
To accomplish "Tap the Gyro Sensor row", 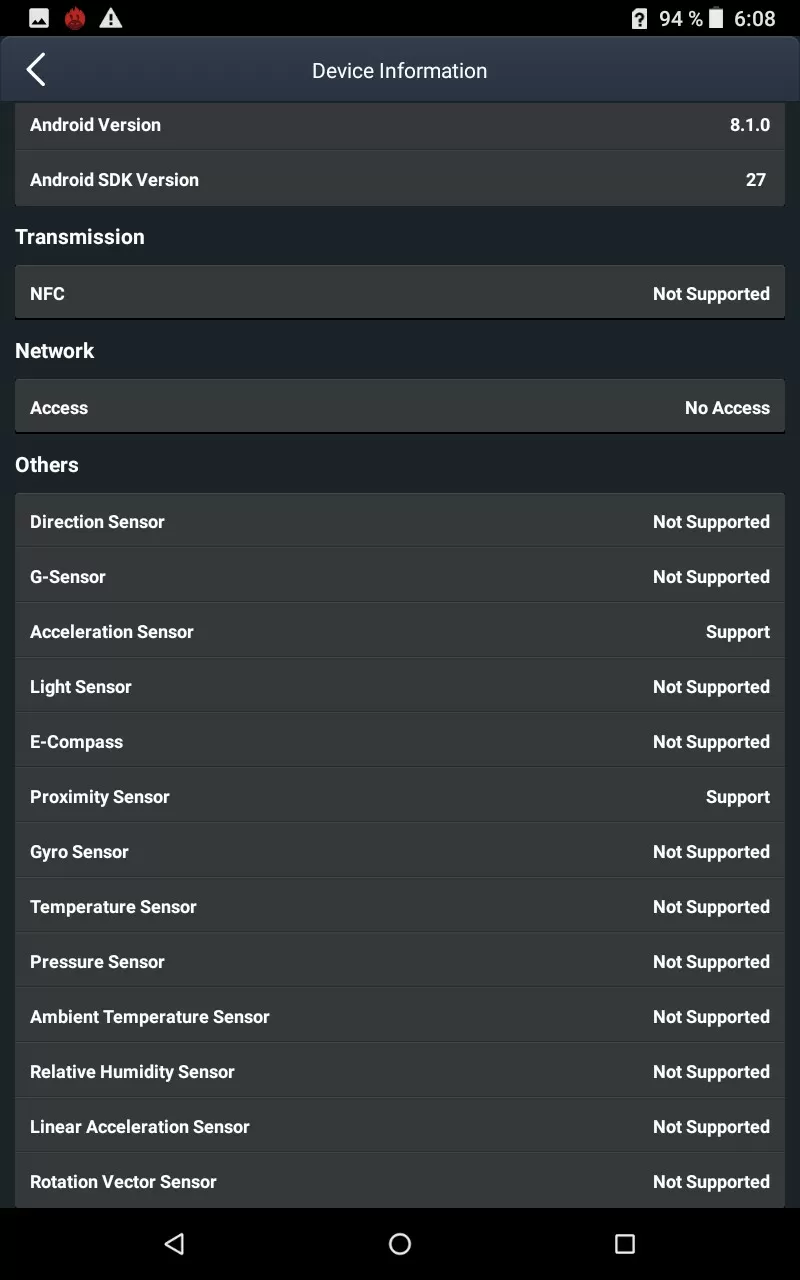I will (400, 851).
